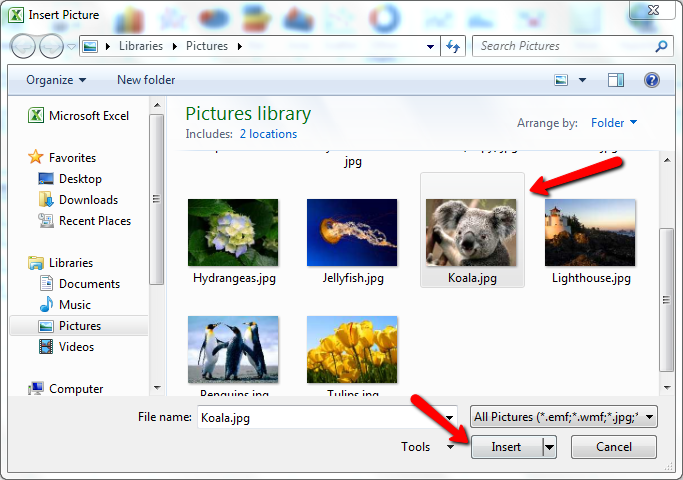
Task: Click the '2 locations' link
Action: [x=268, y=134]
